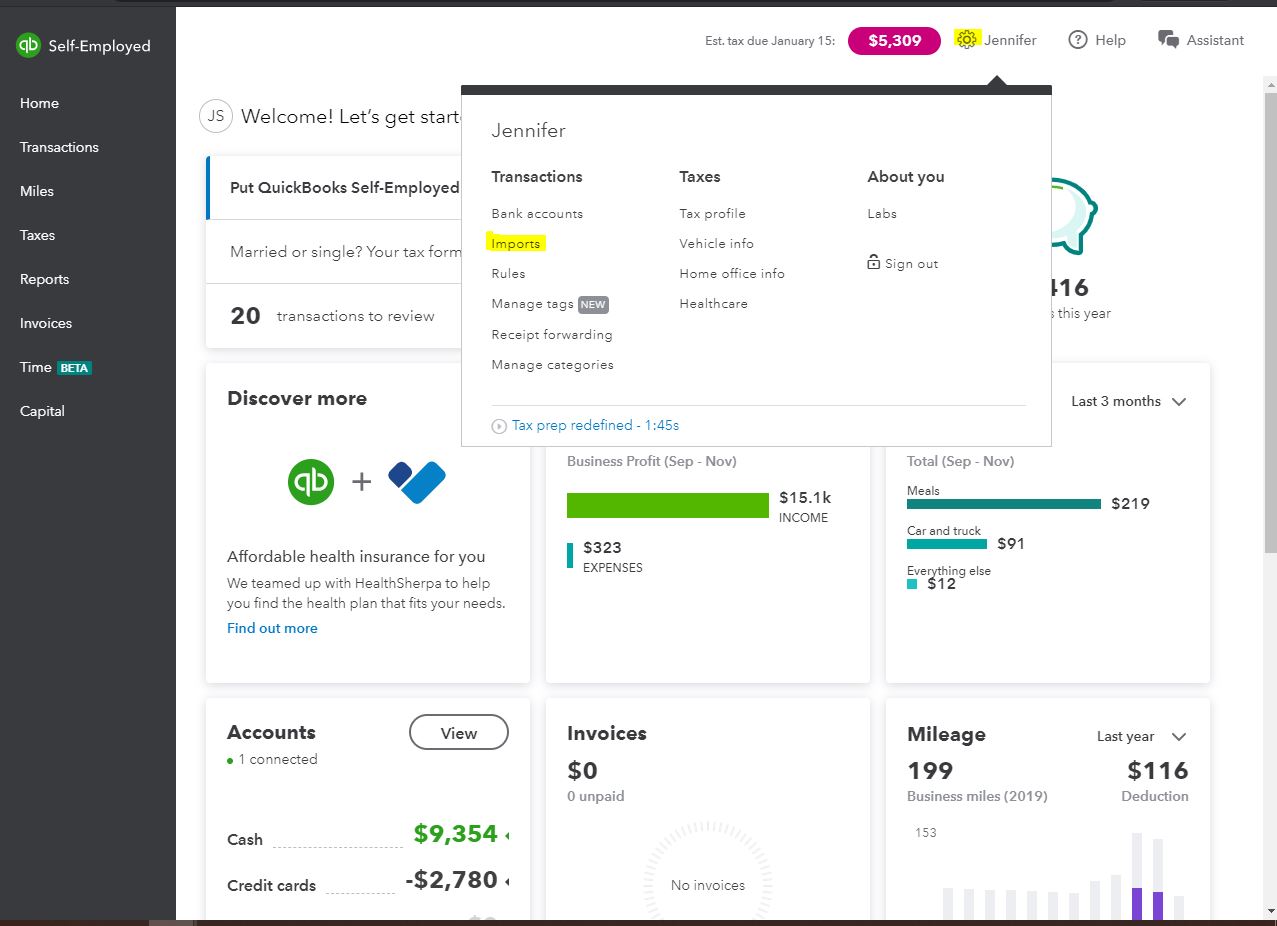Click the Invoices $0 amount

[582, 770]
